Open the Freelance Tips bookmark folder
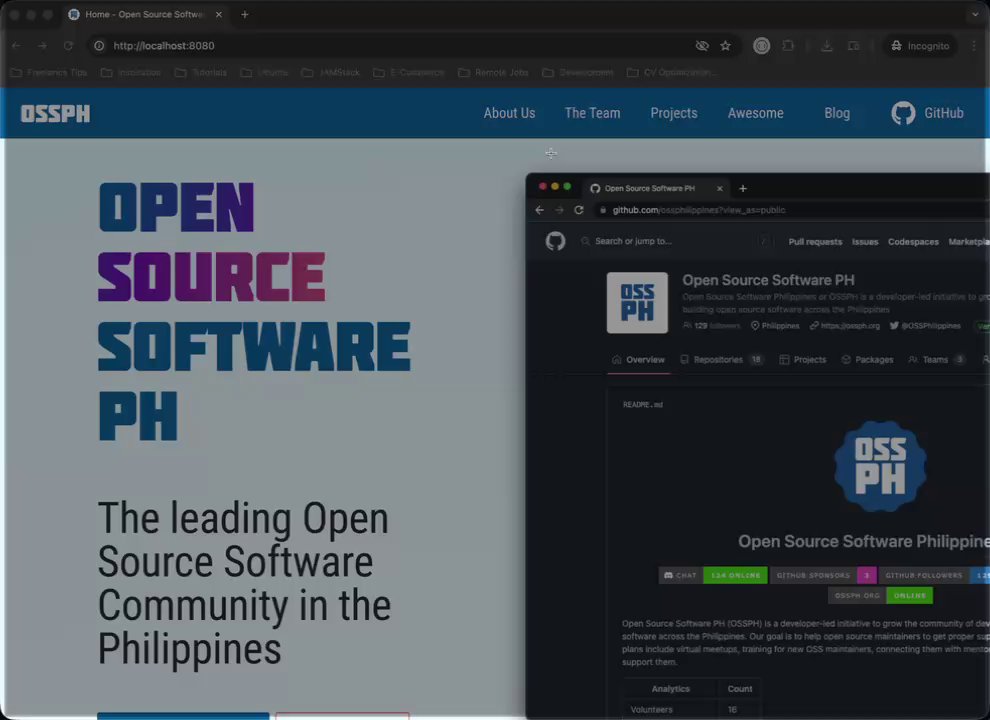Image resolution: width=990 pixels, height=720 pixels. [x=49, y=73]
